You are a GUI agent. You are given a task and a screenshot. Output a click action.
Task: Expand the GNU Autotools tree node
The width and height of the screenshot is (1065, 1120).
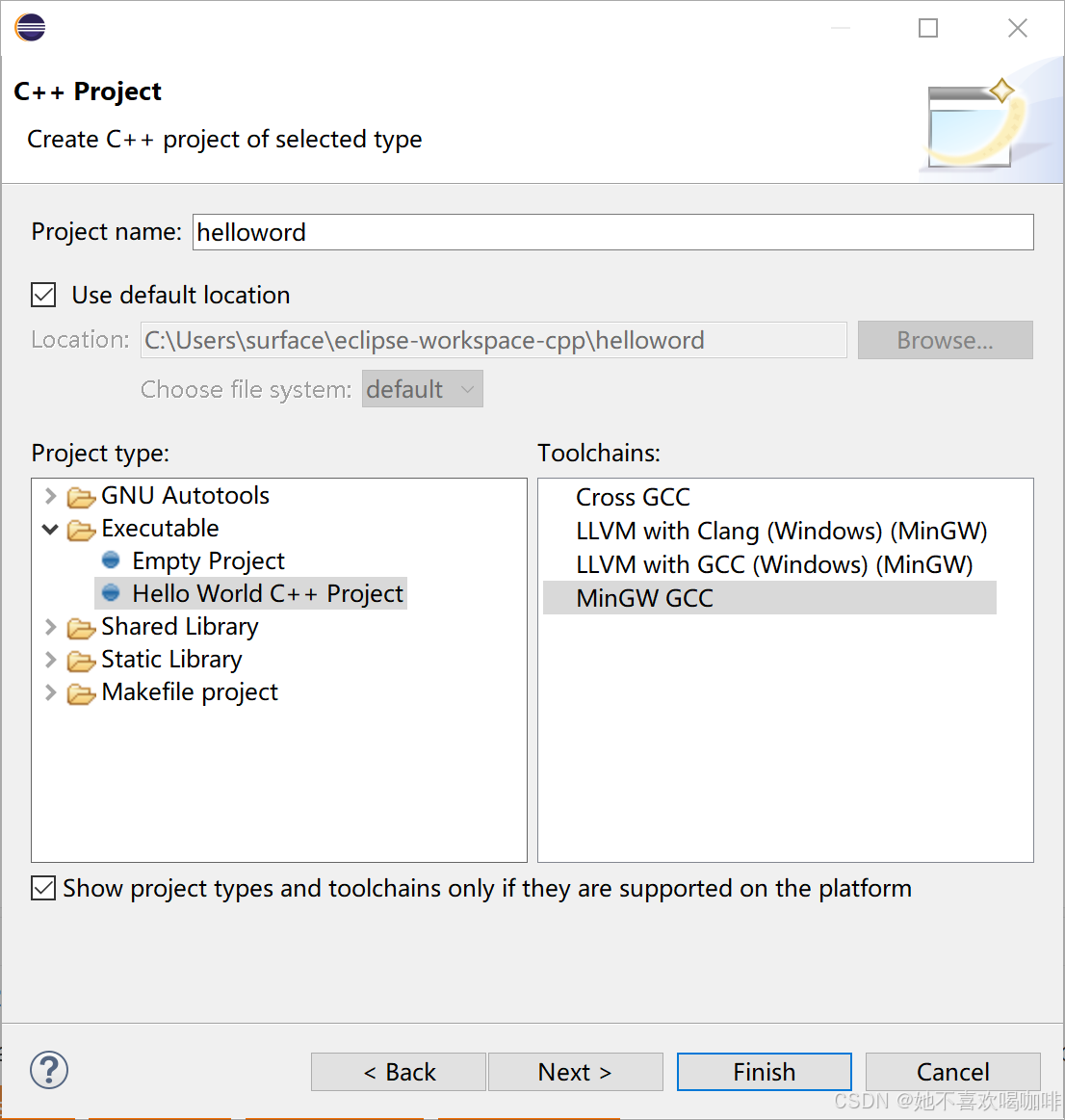[50, 495]
